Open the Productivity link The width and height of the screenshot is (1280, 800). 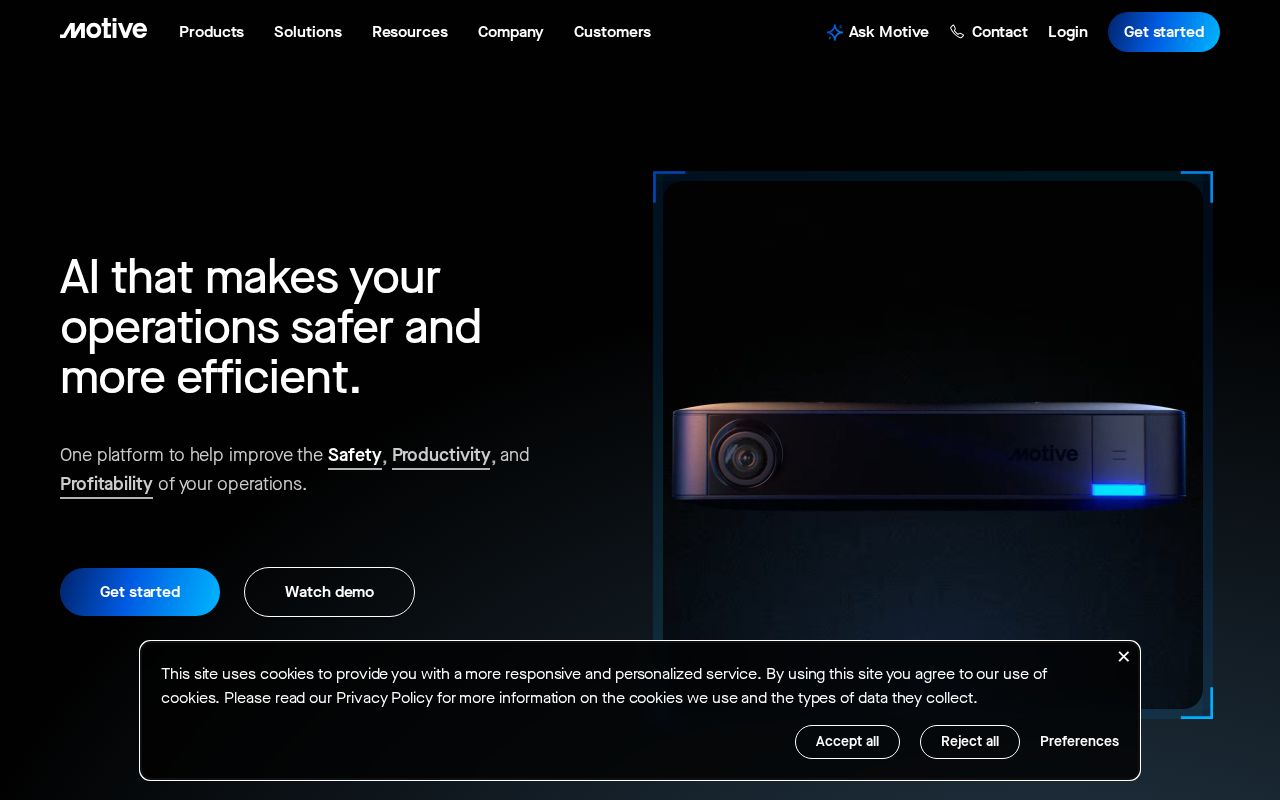(441, 455)
